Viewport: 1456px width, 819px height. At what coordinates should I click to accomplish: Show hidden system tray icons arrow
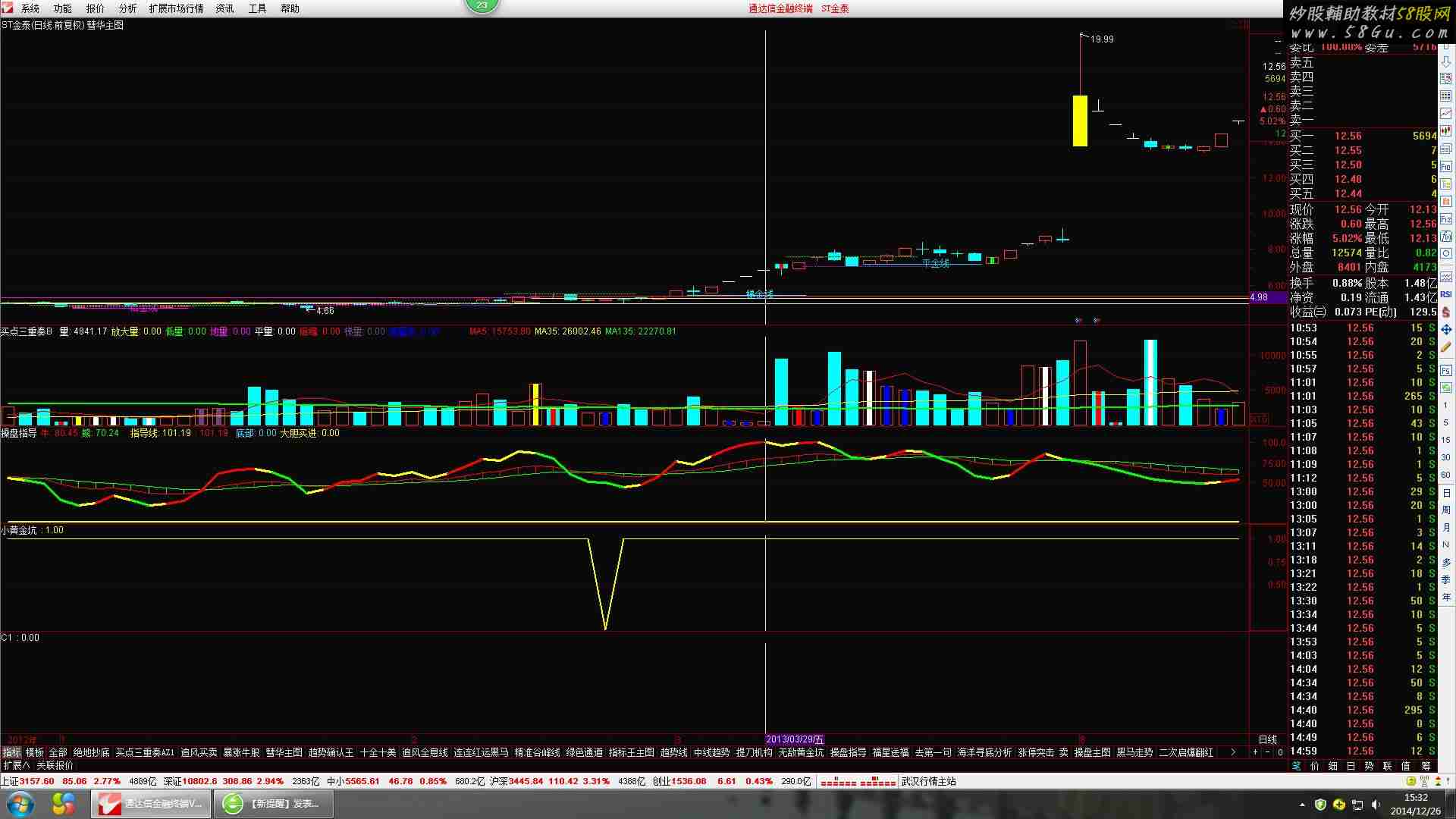click(x=1303, y=805)
